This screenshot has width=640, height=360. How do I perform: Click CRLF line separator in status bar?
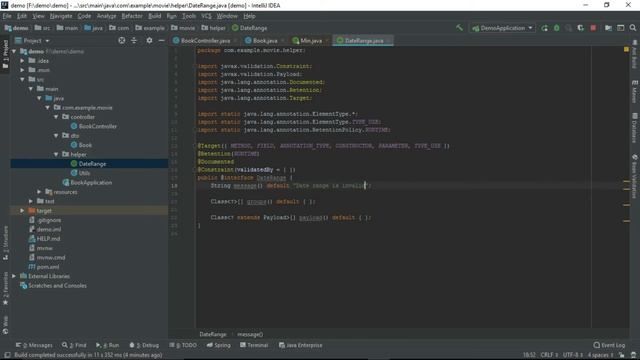tap(549, 355)
